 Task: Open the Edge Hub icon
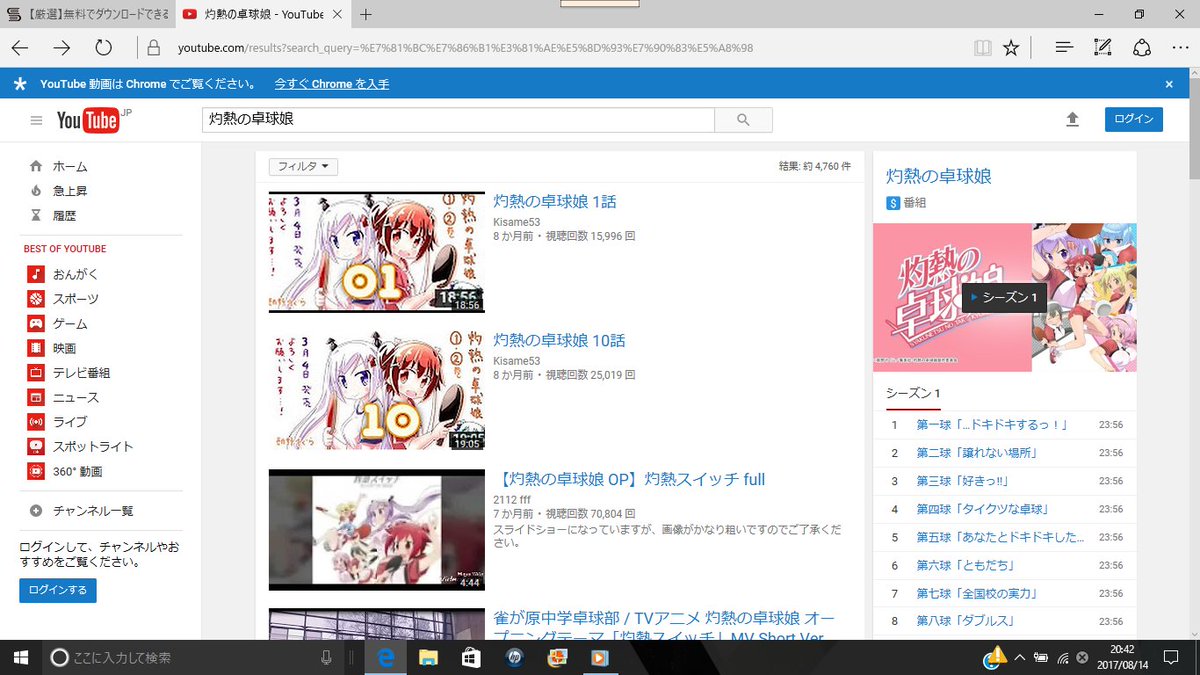click(1065, 48)
